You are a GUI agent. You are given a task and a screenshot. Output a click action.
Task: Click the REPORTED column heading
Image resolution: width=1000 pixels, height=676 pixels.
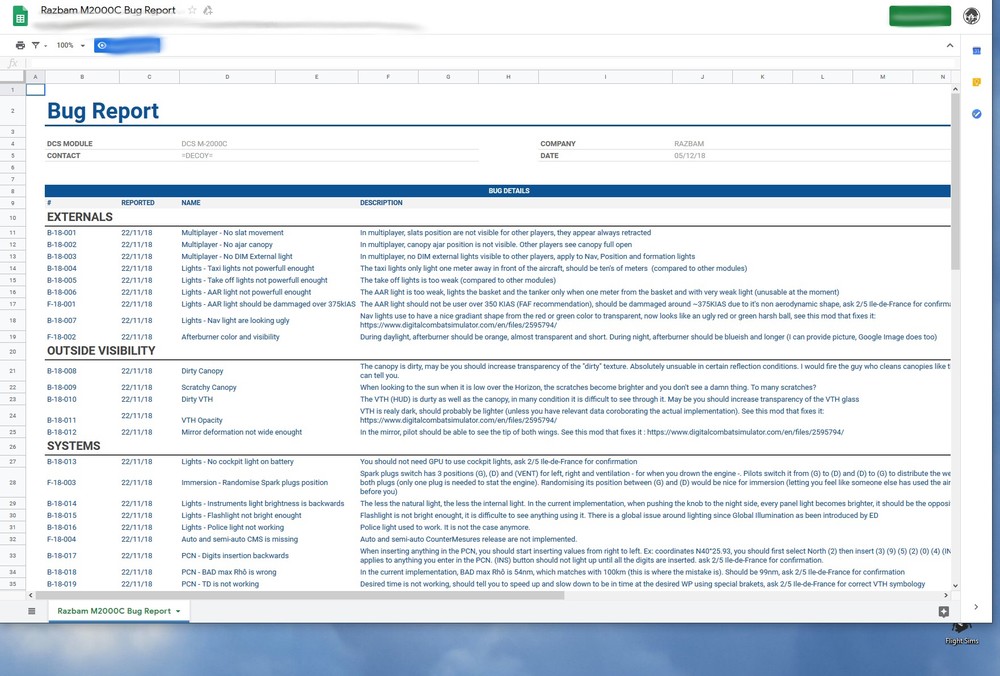coord(138,203)
